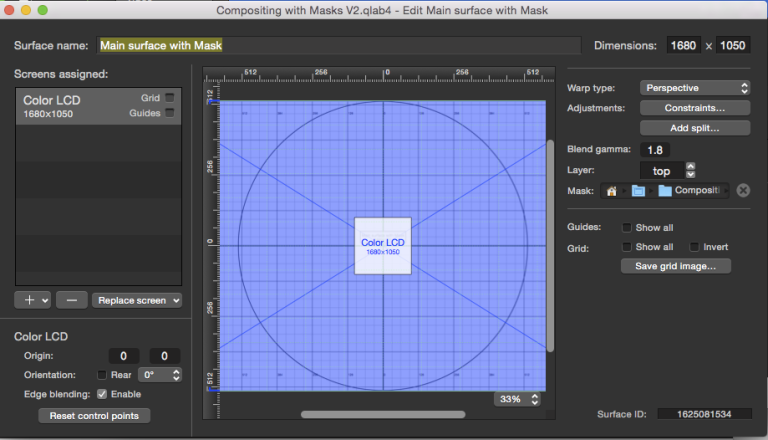Disable the Edge blending Enable checkbox
768x440 pixels.
coord(102,394)
